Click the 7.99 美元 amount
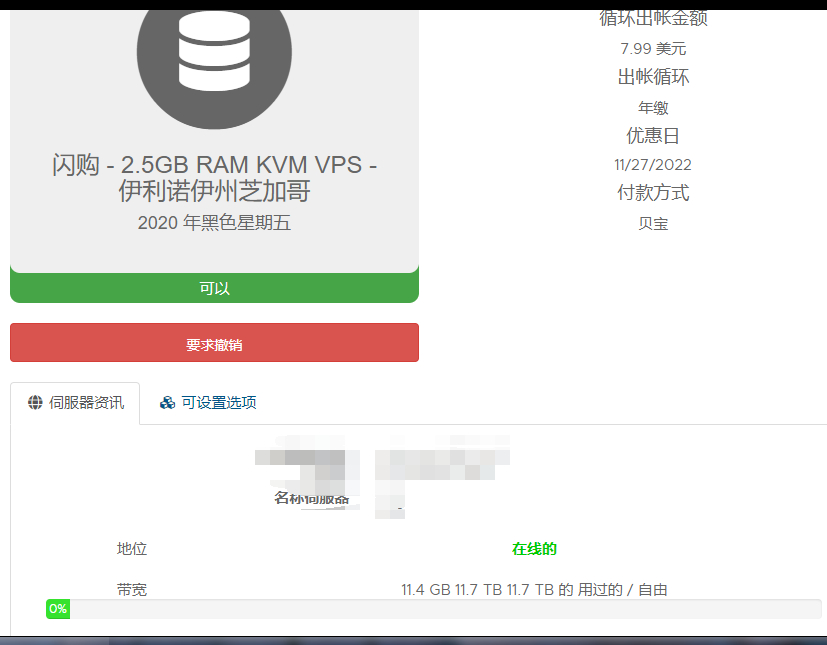Screen dimensions: 827x645 (x=653, y=49)
